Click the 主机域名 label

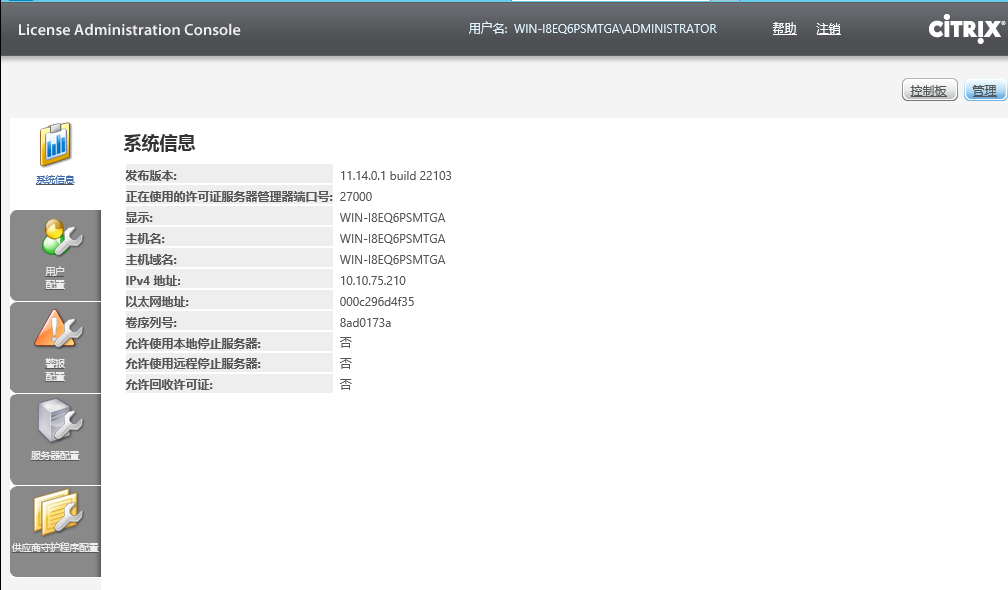(x=151, y=260)
